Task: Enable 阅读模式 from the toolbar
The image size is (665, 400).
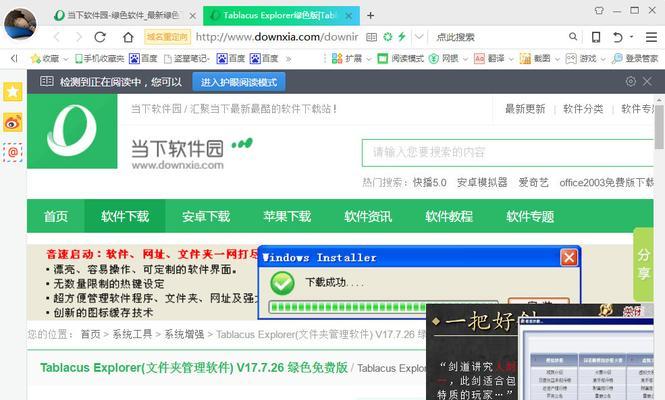Action: tap(400, 59)
